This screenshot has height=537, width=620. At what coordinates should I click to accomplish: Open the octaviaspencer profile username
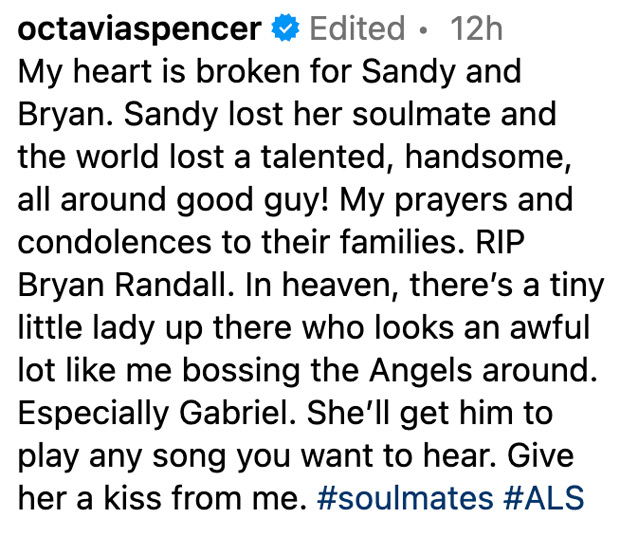point(140,30)
